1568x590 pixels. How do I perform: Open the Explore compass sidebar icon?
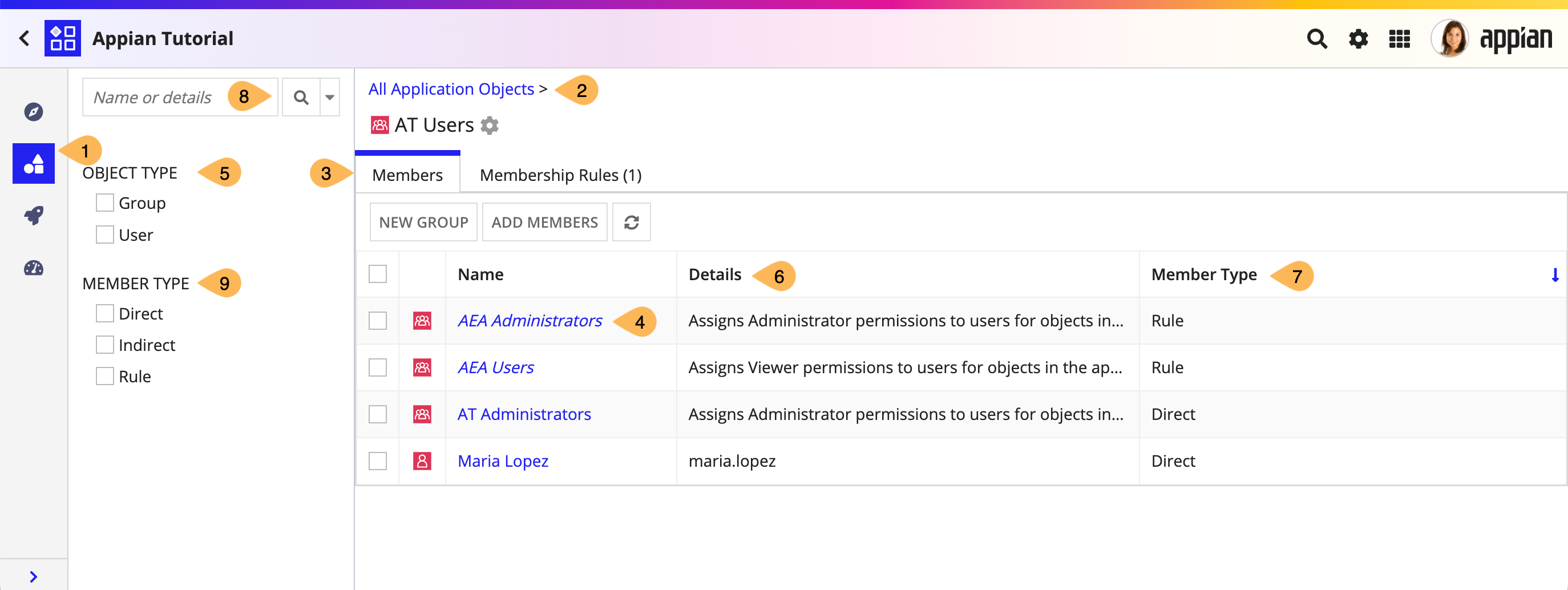pos(34,111)
